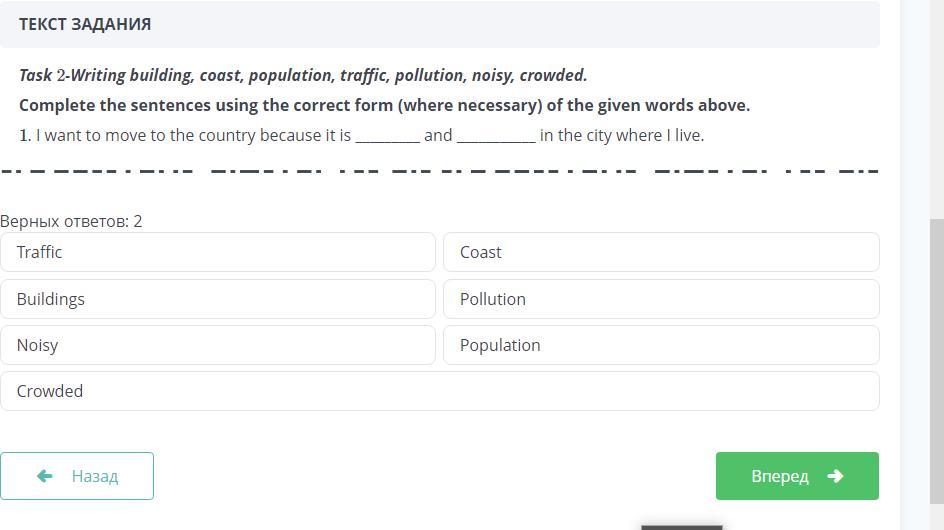Click the second blank in sentence 1
944x530 pixels.
496,136
